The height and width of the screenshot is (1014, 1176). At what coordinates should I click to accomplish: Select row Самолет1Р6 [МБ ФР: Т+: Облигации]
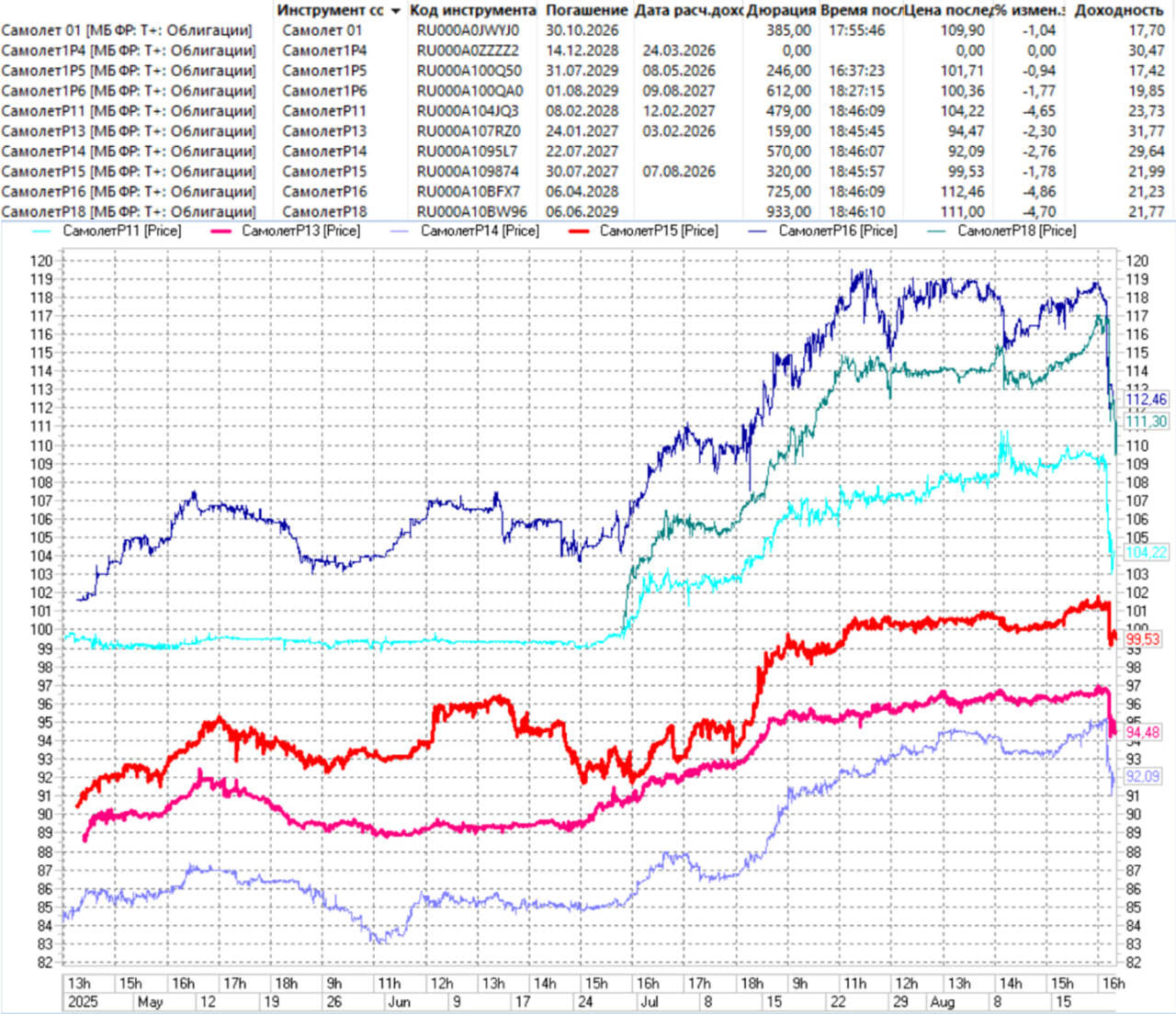point(129,91)
